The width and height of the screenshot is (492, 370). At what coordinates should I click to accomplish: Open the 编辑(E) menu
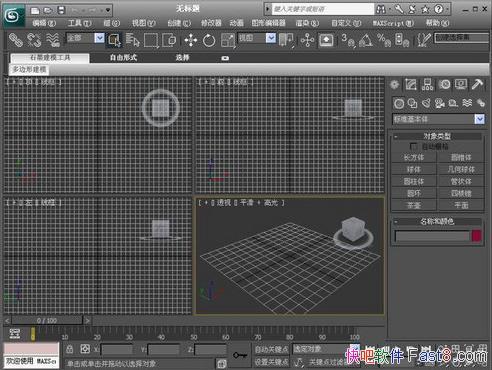tap(44, 23)
